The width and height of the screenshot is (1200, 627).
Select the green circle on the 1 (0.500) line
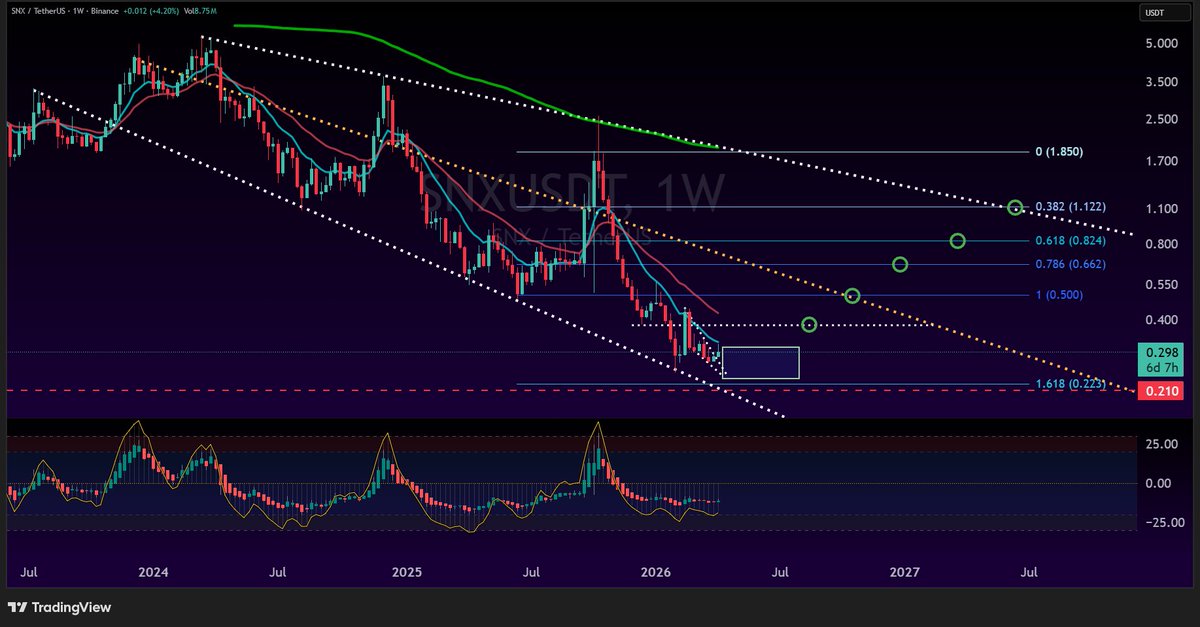[x=852, y=296]
